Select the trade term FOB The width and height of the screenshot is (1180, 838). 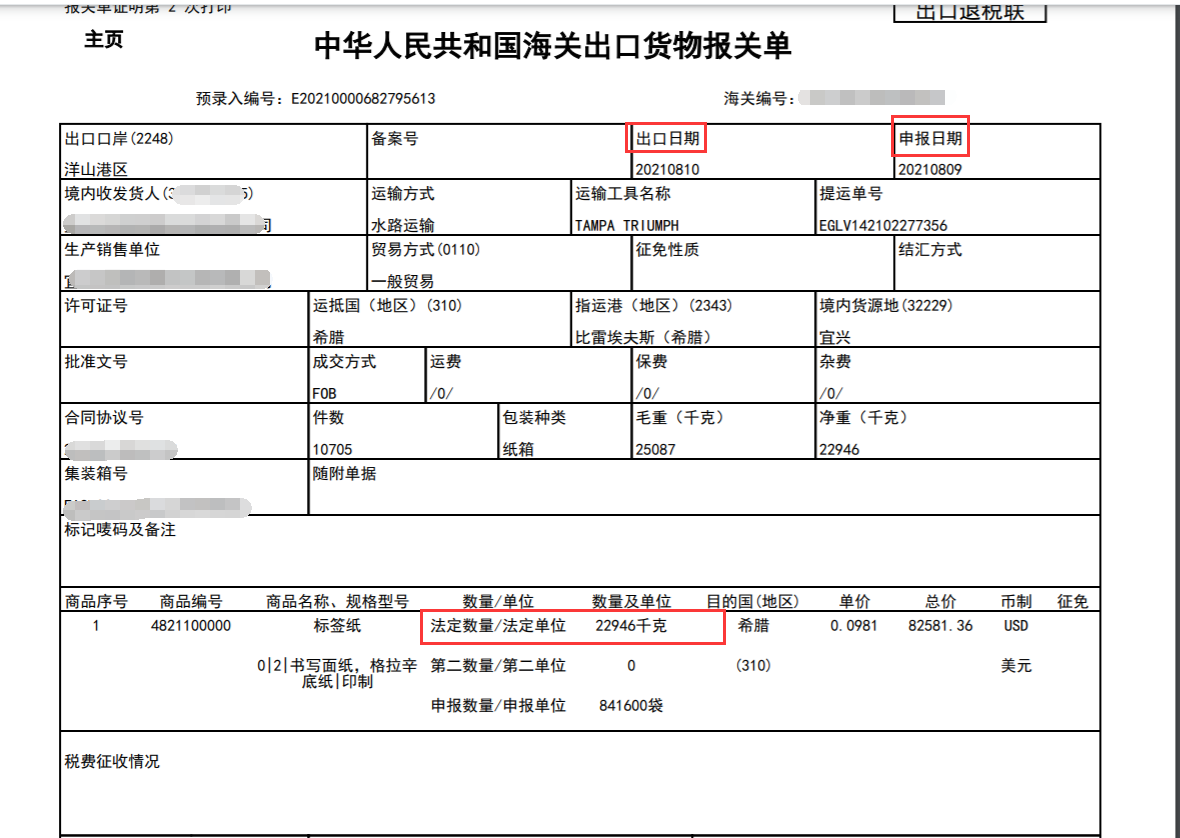pos(324,393)
